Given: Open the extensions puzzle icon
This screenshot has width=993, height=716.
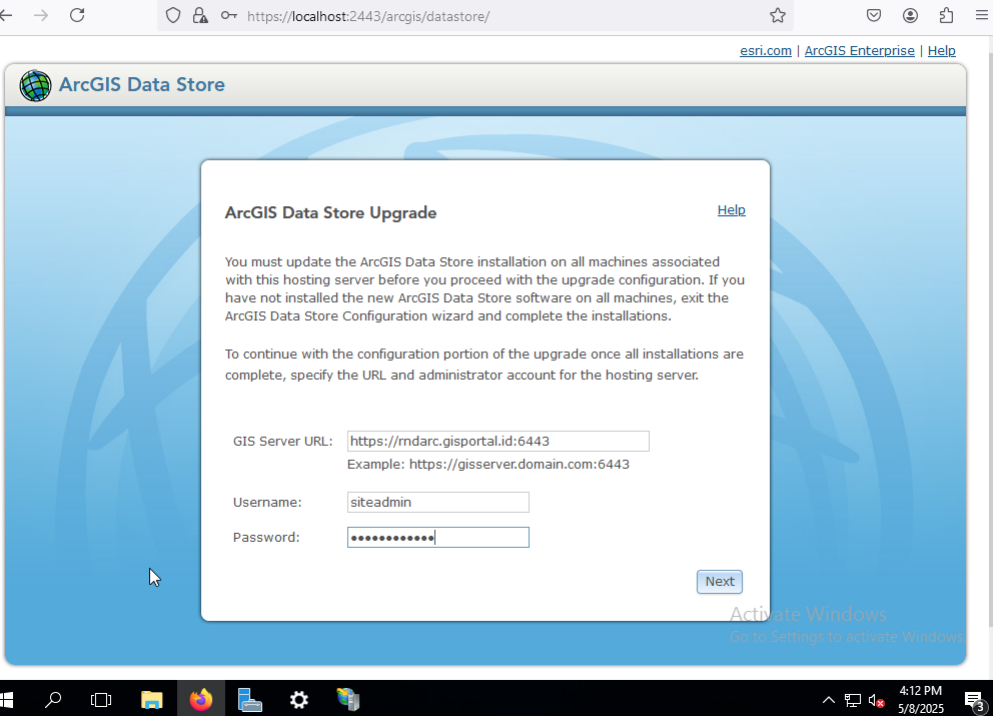Looking at the screenshot, I should pos(946,16).
